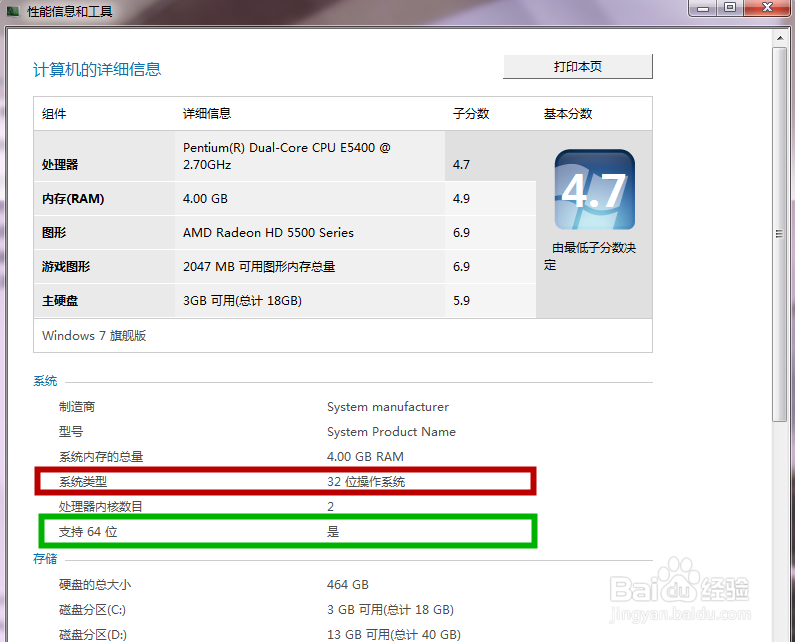Click the 磁盘分区(D:) label

[93, 634]
